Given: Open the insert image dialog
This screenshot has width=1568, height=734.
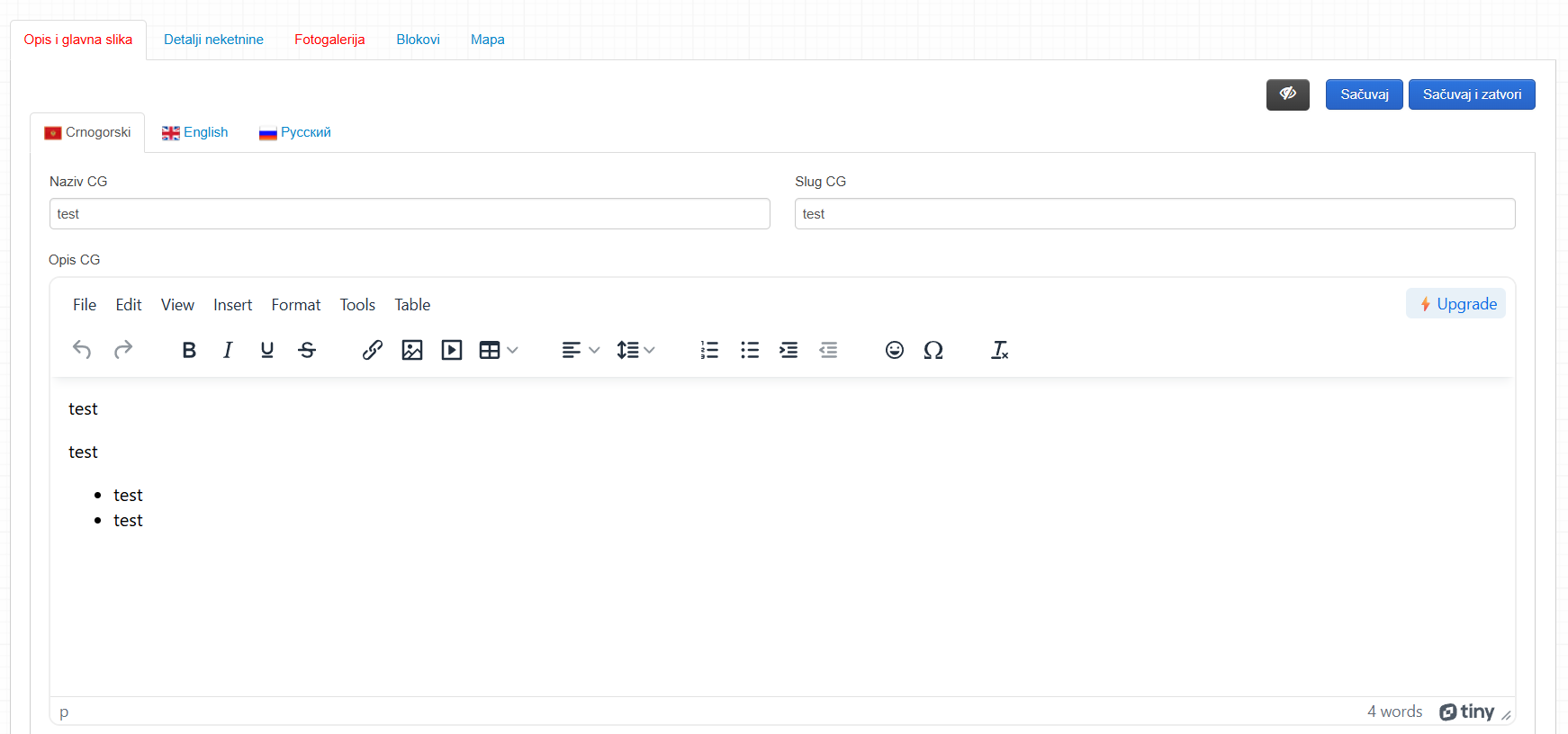Looking at the screenshot, I should pyautogui.click(x=412, y=350).
